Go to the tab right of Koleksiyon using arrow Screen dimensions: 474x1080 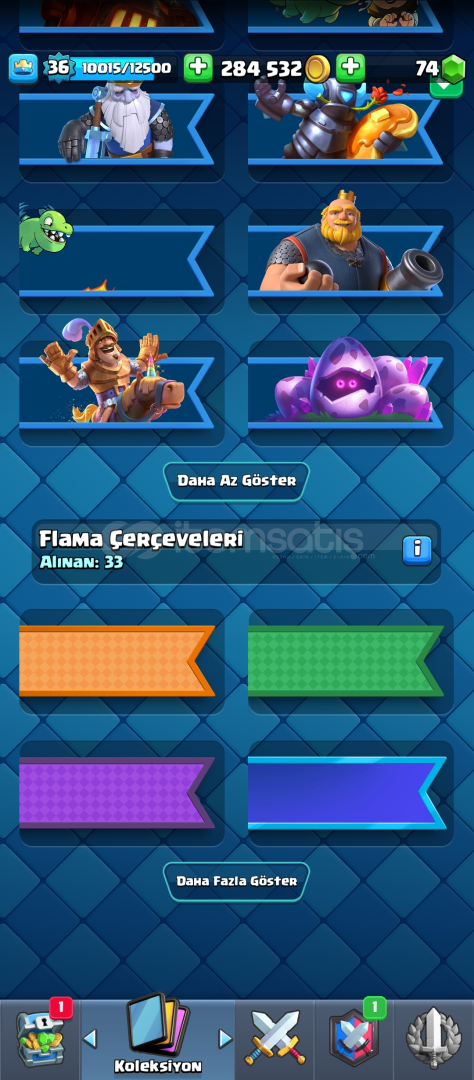(x=225, y=1039)
